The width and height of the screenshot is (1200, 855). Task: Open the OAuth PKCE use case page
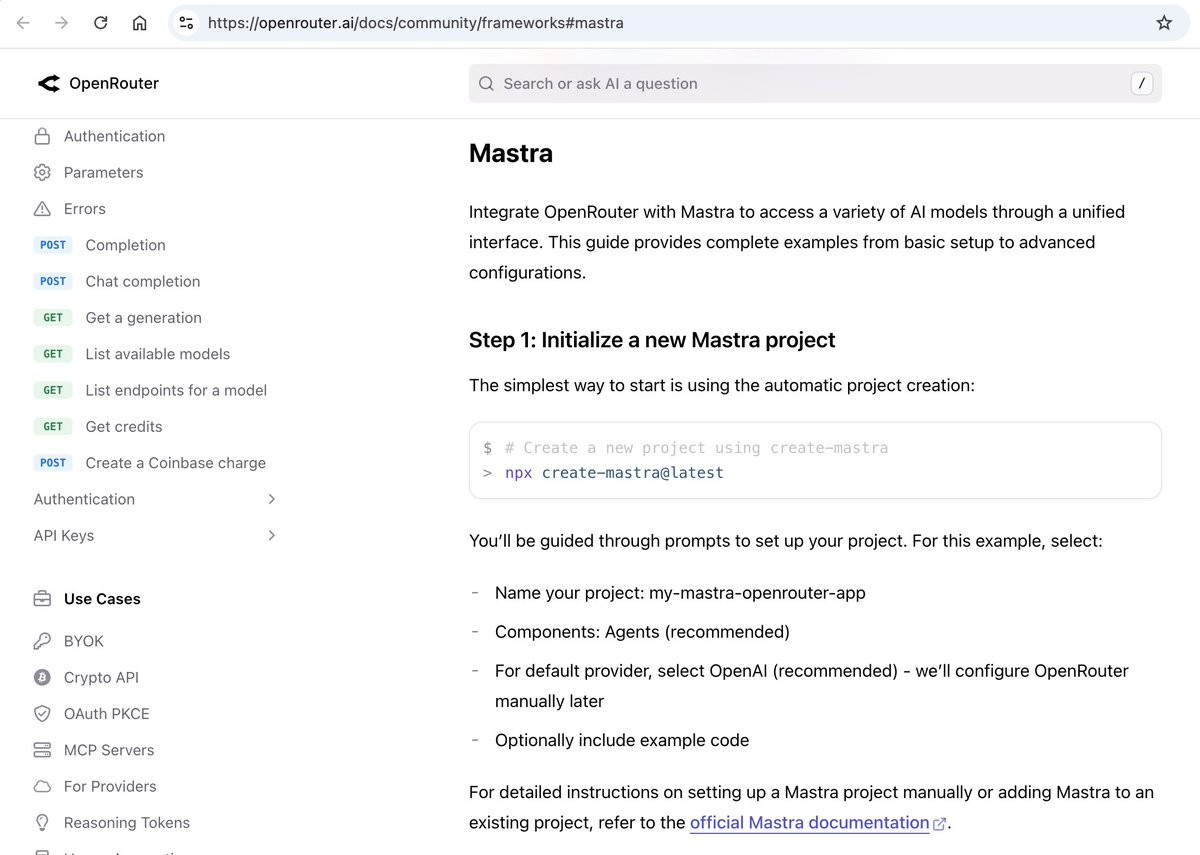click(x=106, y=714)
